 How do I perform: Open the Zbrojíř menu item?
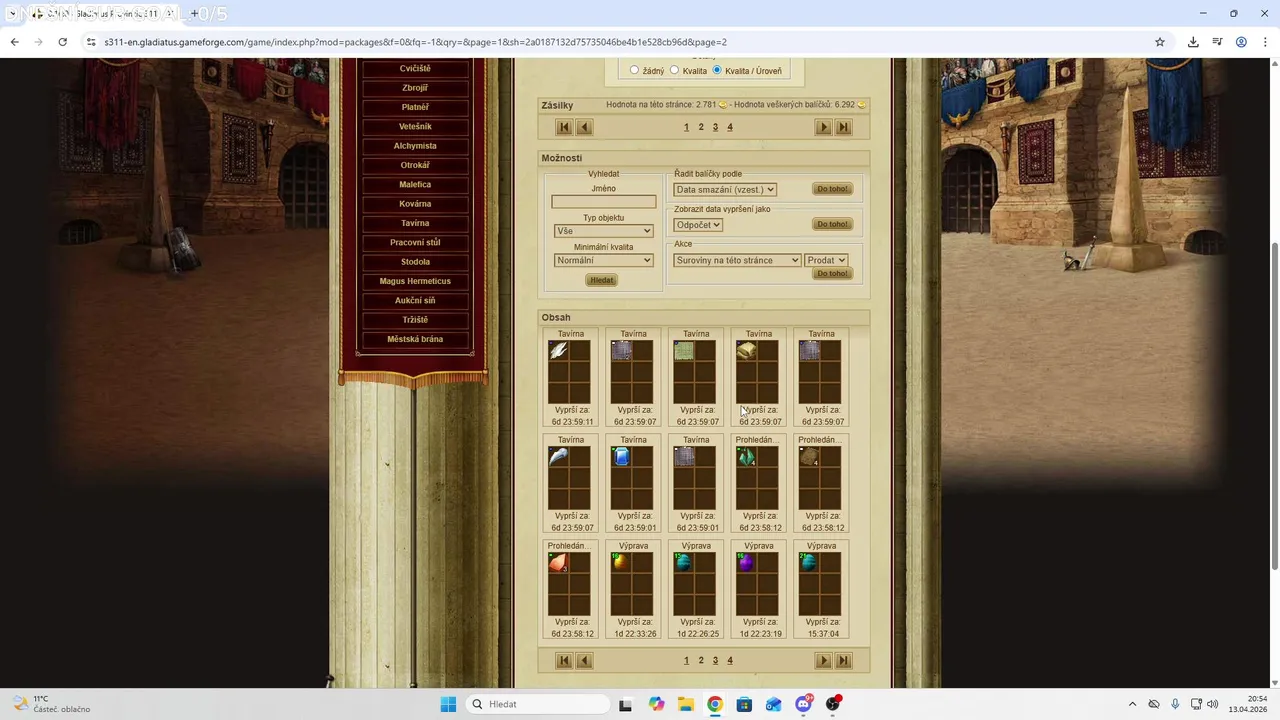point(415,88)
